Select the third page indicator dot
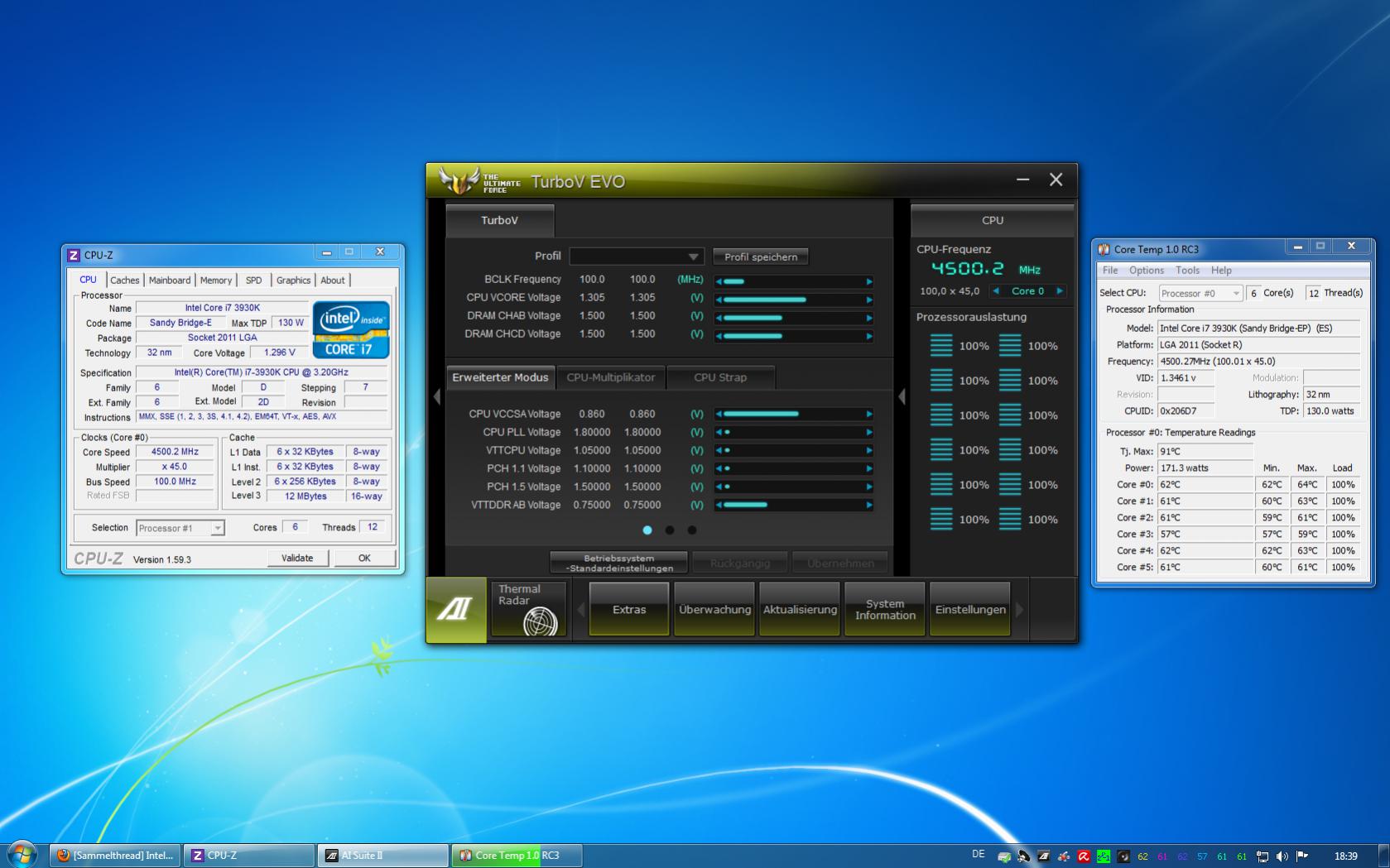Screen dimensions: 1390x868 (x=692, y=530)
